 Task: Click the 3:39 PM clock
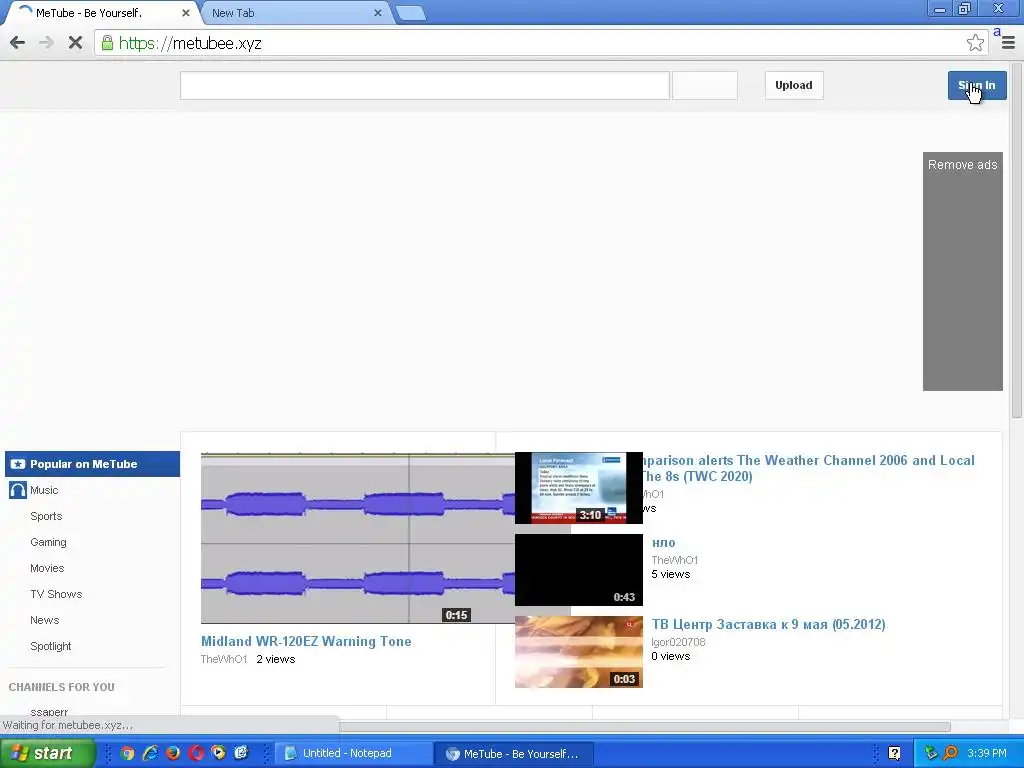tap(987, 754)
